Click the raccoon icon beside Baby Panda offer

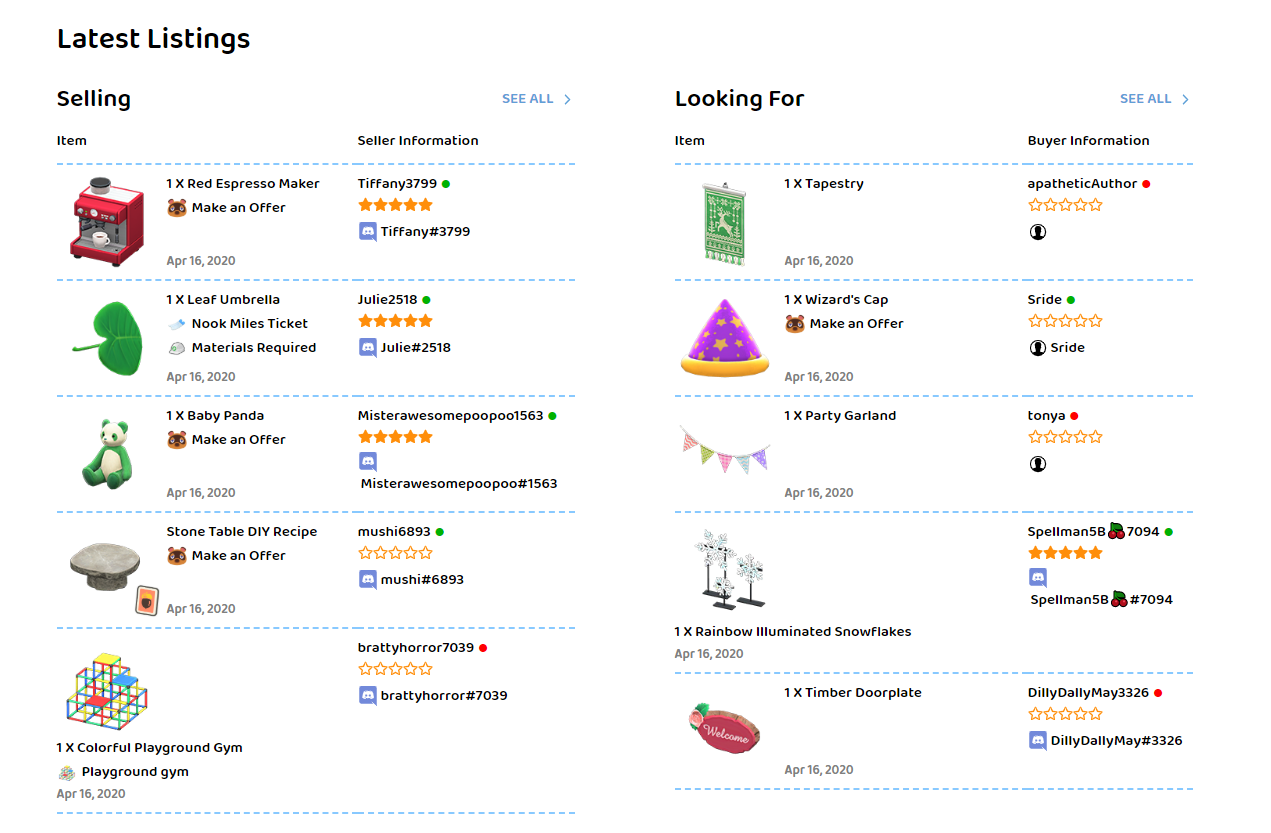[x=177, y=440]
